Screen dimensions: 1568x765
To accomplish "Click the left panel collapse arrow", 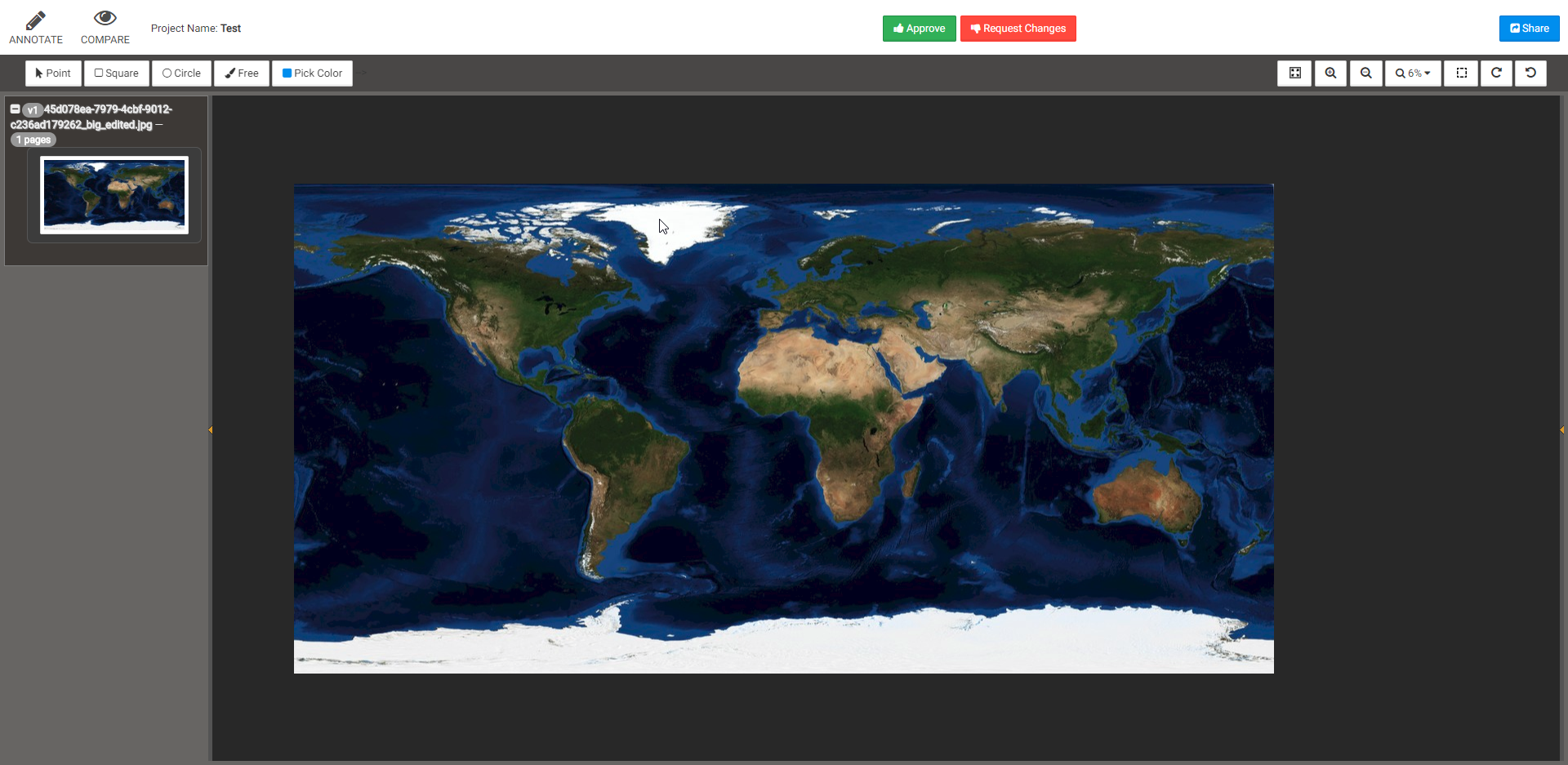I will [210, 429].
